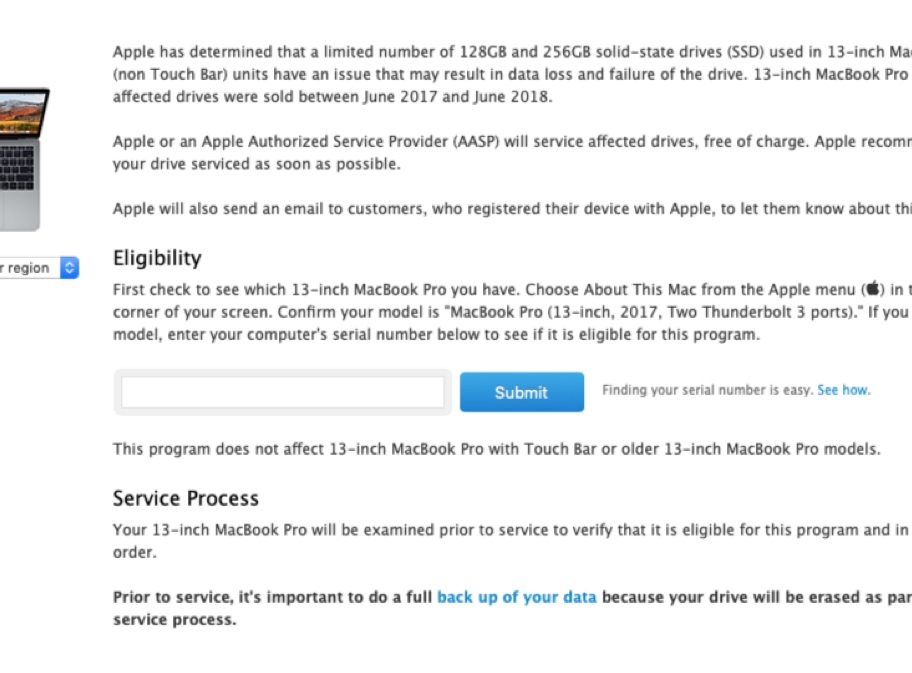
Task: Click the Apple logo glyph in Eligibility text
Action: [x=874, y=289]
